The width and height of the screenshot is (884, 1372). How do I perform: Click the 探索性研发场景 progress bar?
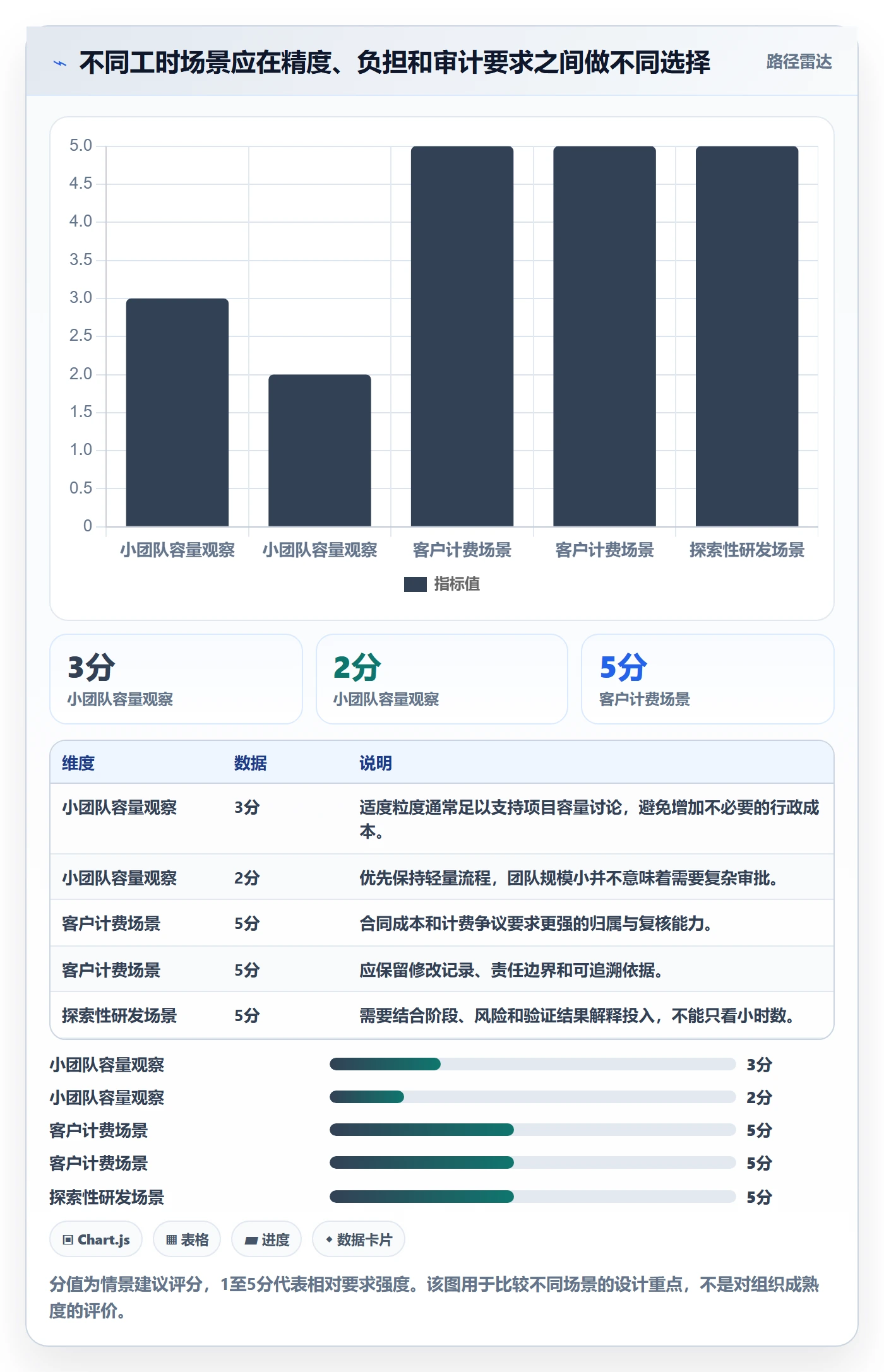pyautogui.click(x=533, y=1197)
